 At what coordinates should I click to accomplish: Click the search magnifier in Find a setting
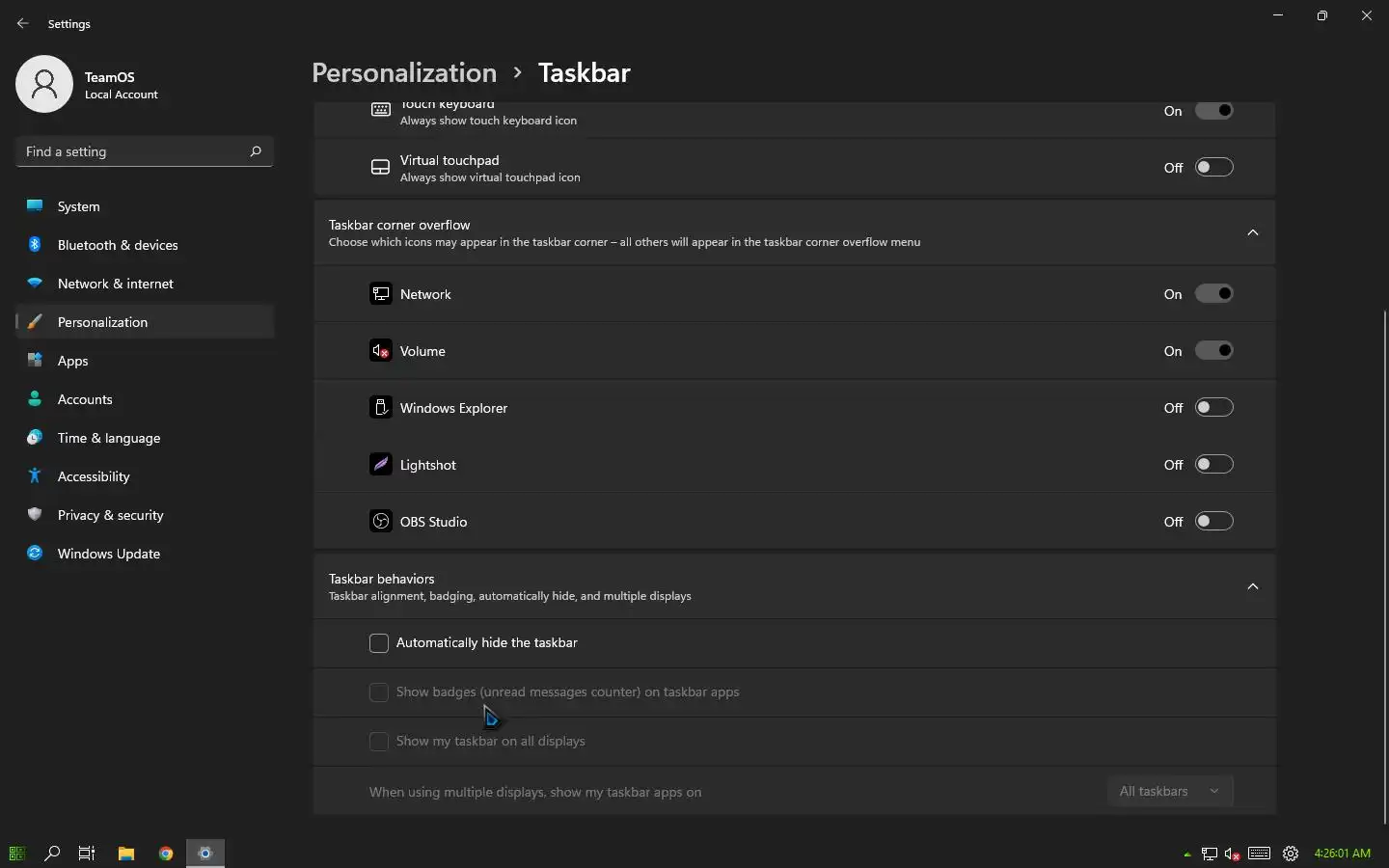tap(256, 151)
